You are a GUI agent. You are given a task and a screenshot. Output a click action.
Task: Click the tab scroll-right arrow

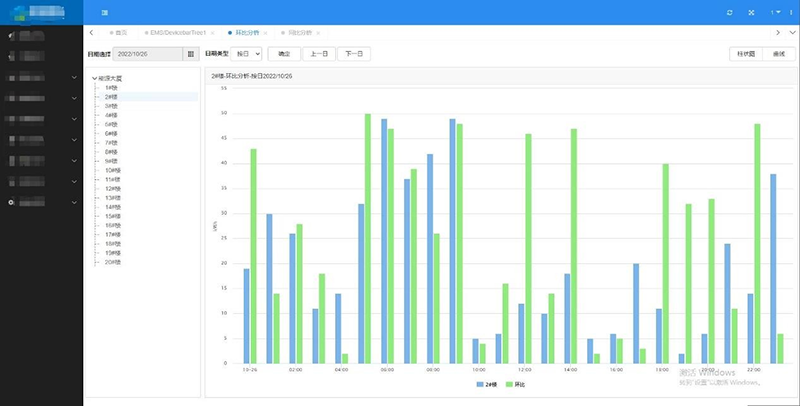click(x=777, y=33)
